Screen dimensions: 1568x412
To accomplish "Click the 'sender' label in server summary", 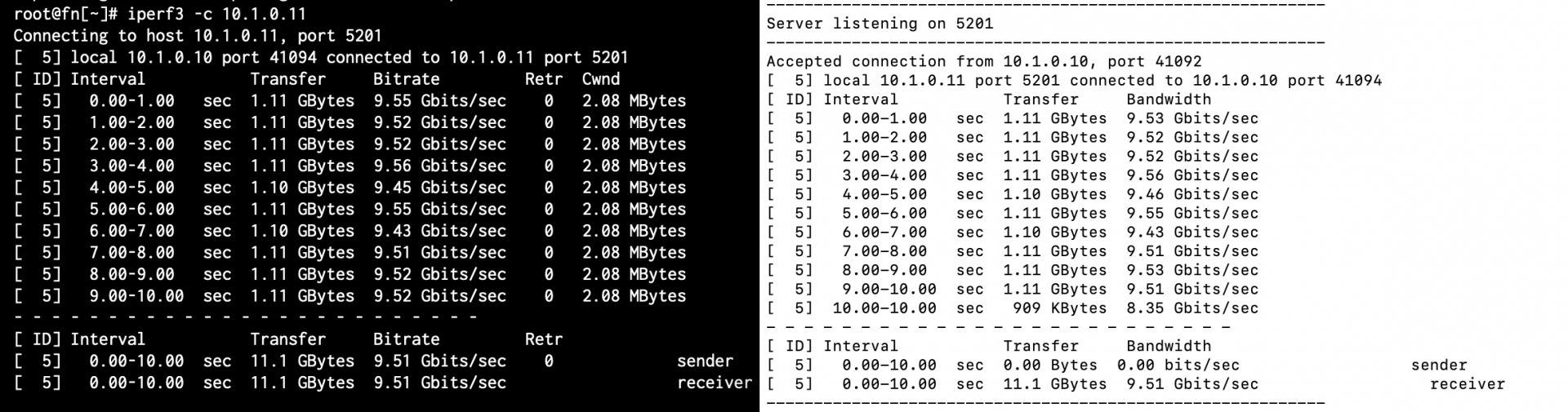I will pyautogui.click(x=1440, y=365).
